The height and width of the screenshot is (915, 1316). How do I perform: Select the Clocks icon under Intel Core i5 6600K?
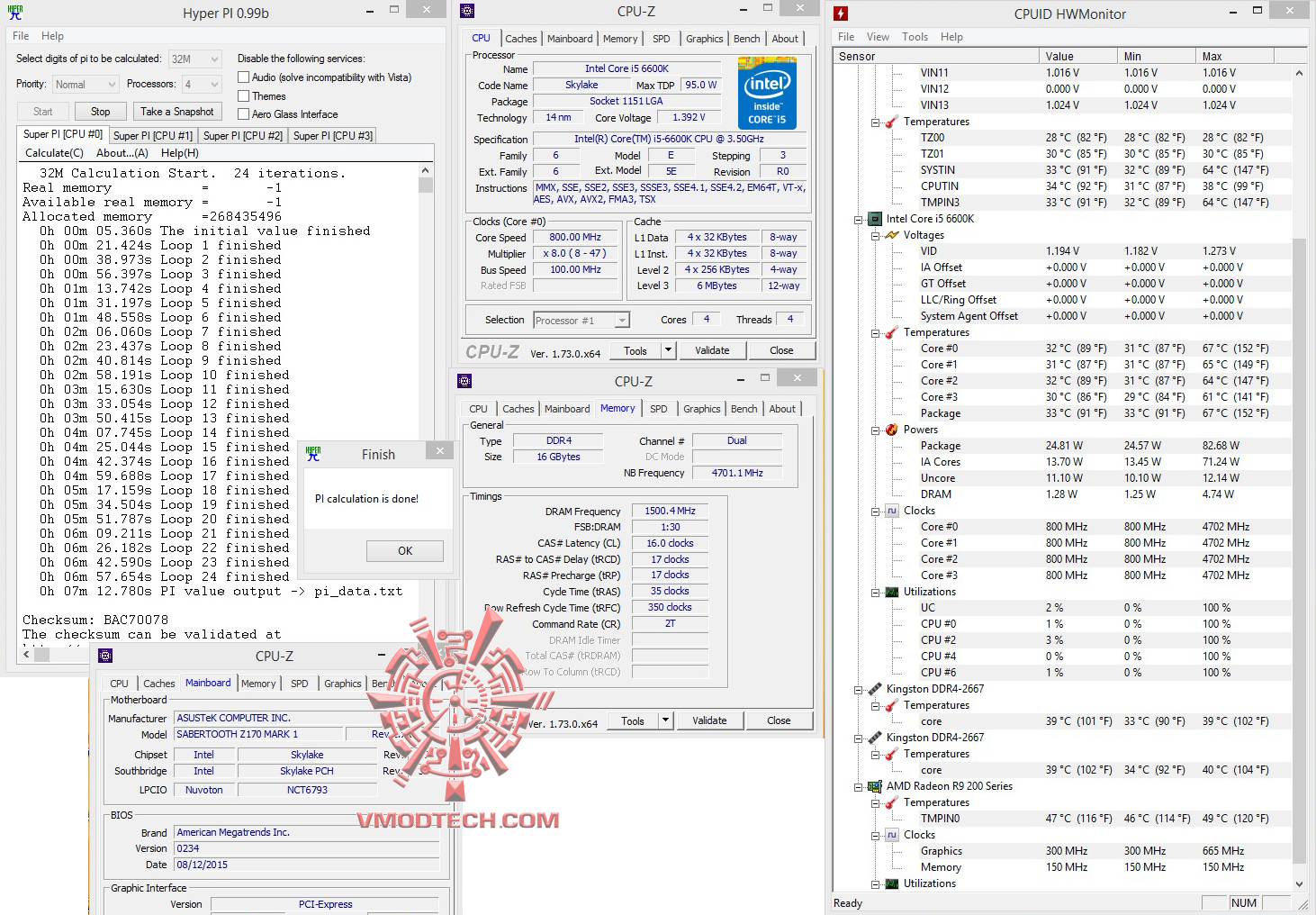pos(892,511)
